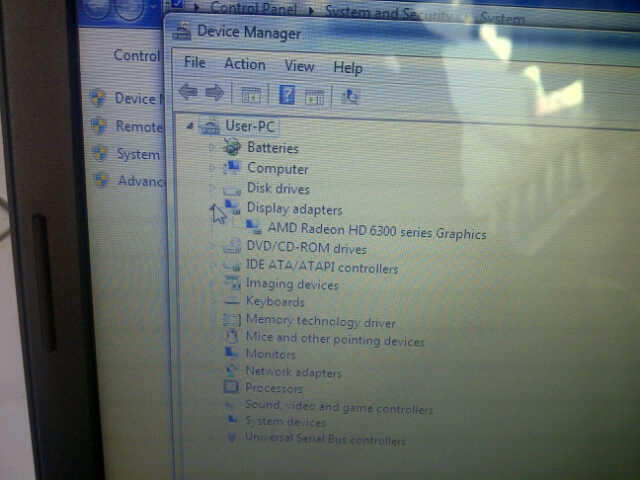Click the IDE ATA/ATAPI controllers icon
Image resolution: width=640 pixels, height=480 pixels.
(x=233, y=266)
